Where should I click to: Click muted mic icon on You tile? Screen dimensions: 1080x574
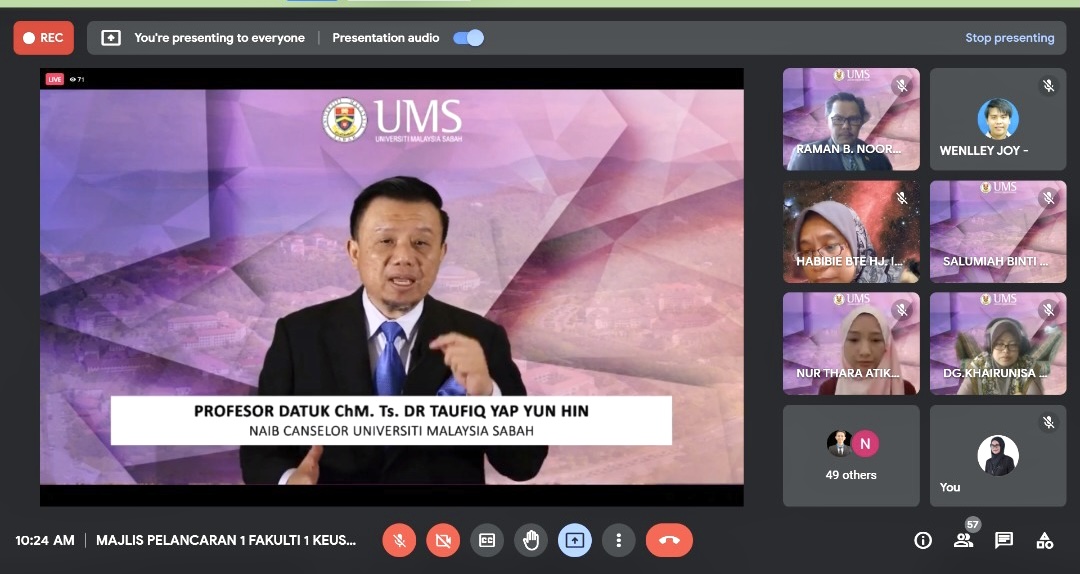coord(1048,422)
